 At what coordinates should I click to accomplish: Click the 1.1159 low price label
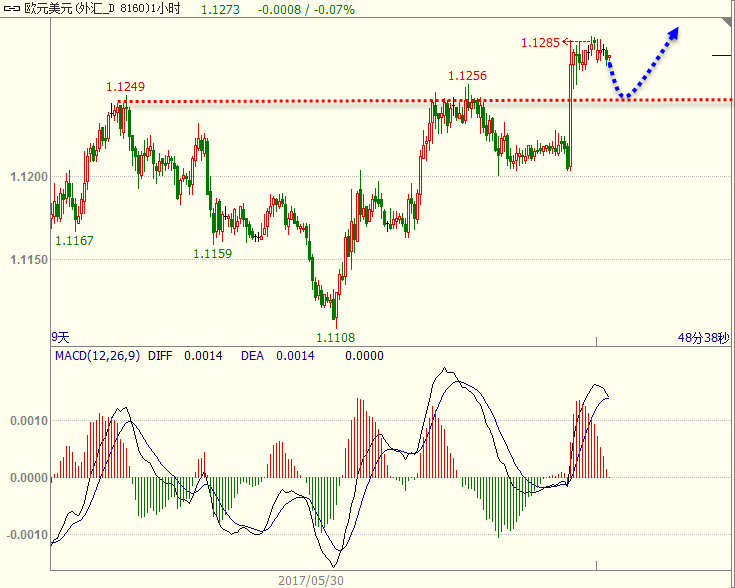[212, 253]
